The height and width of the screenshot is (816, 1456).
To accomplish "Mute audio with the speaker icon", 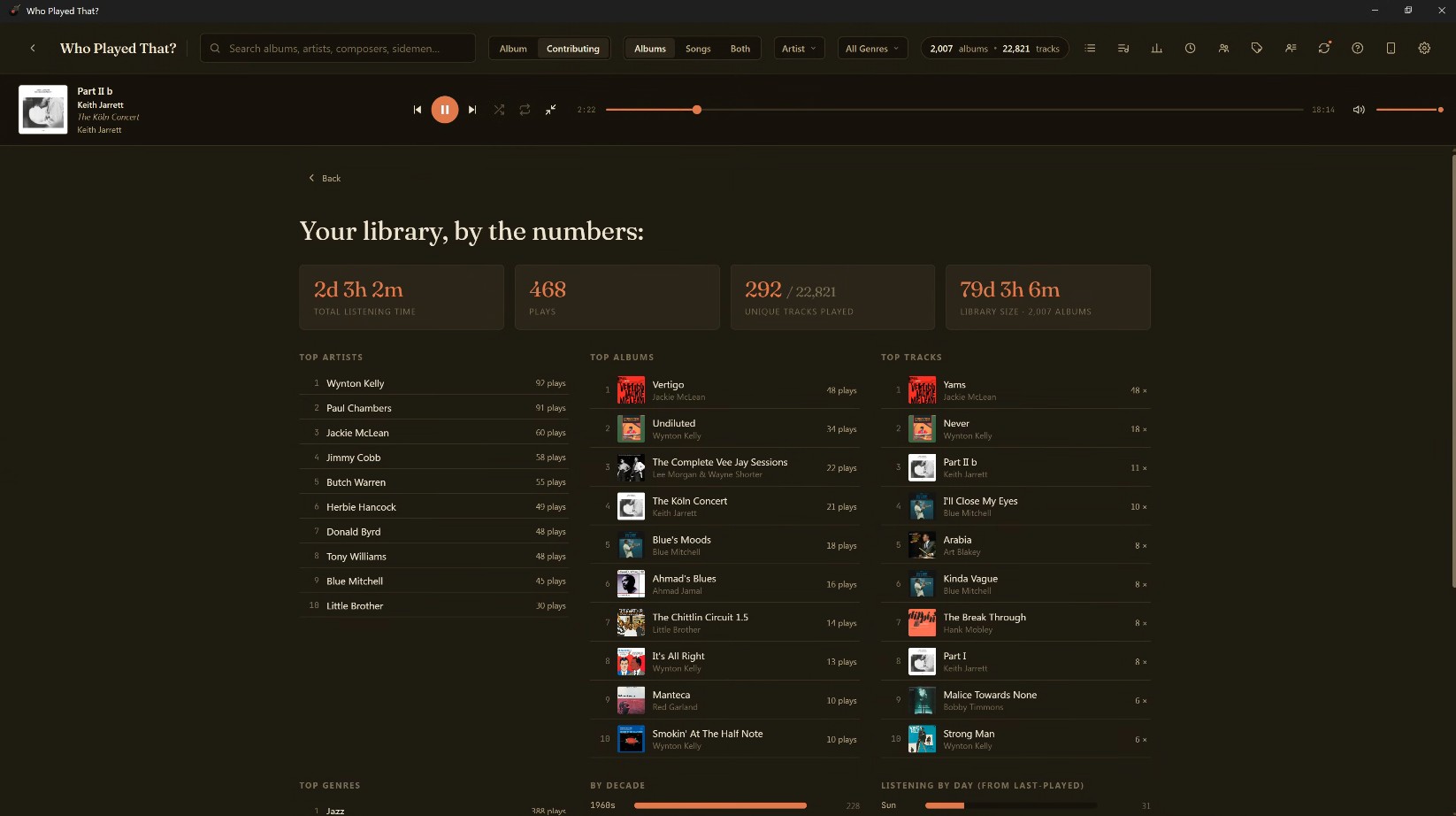I will (x=1359, y=110).
